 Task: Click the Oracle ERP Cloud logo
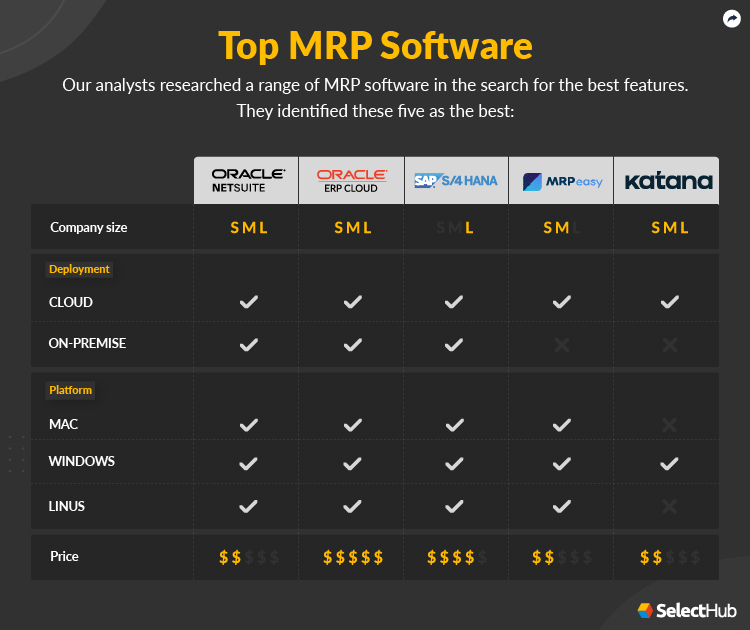[352, 181]
